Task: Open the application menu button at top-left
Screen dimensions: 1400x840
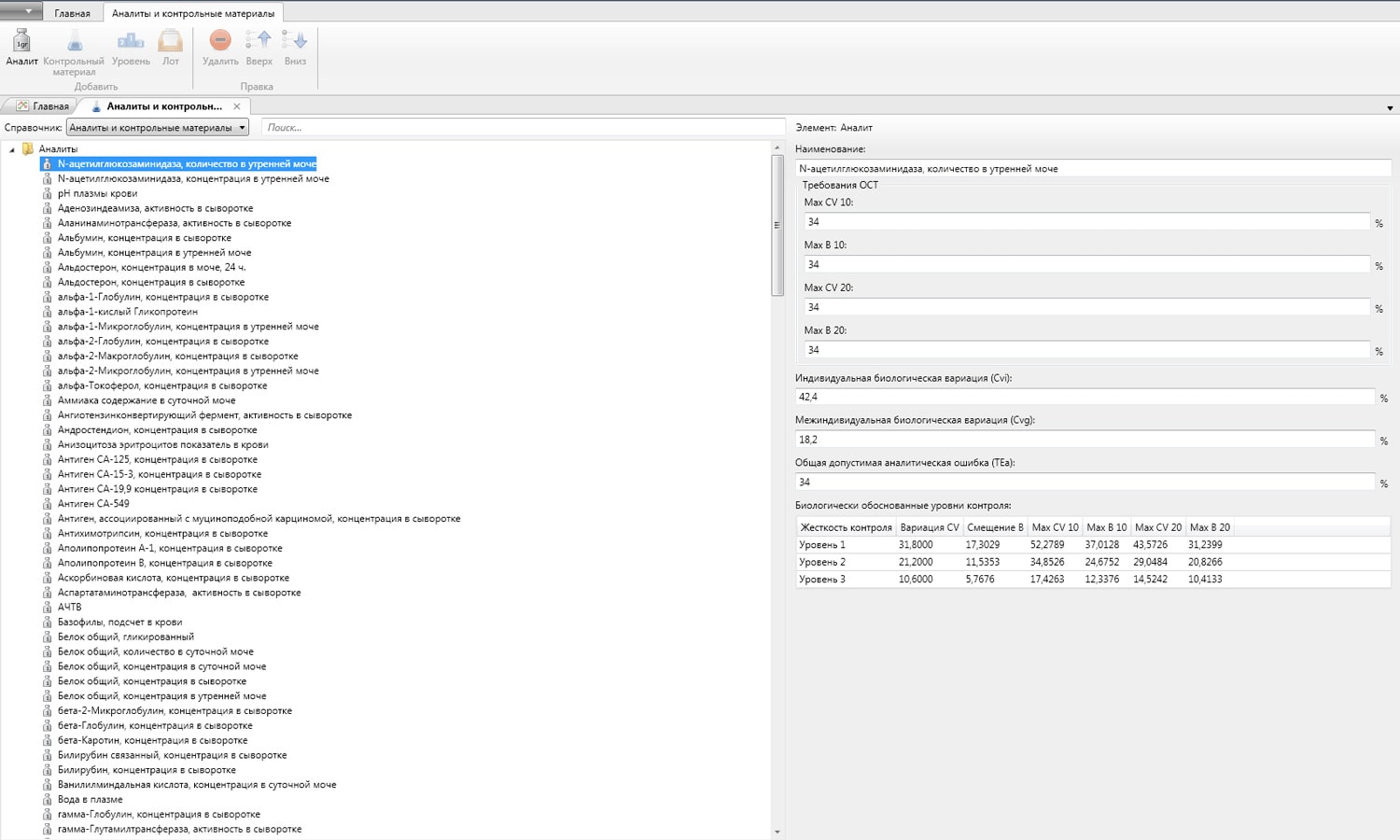Action: (21, 11)
